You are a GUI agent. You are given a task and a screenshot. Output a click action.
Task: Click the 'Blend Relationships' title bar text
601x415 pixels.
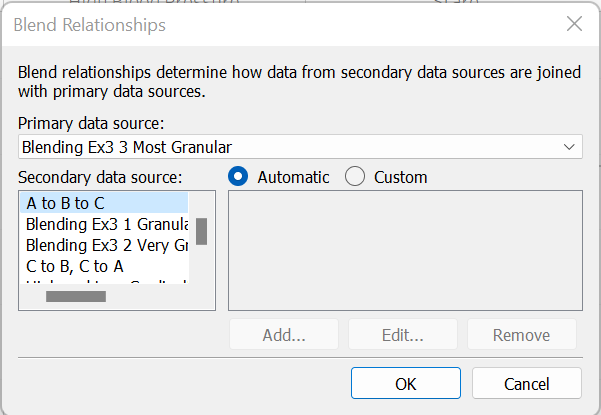(x=90, y=26)
